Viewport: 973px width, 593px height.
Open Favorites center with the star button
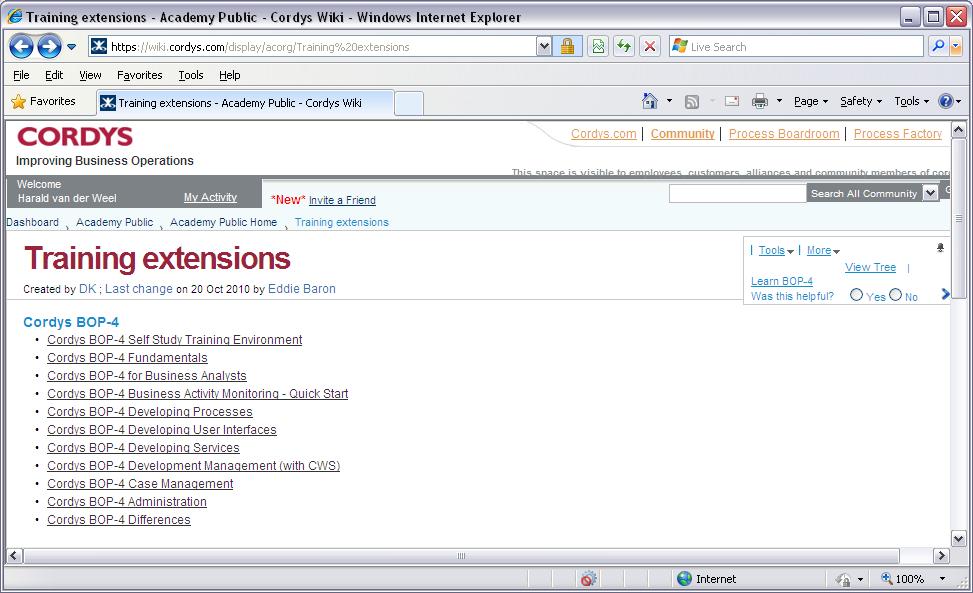[43, 101]
